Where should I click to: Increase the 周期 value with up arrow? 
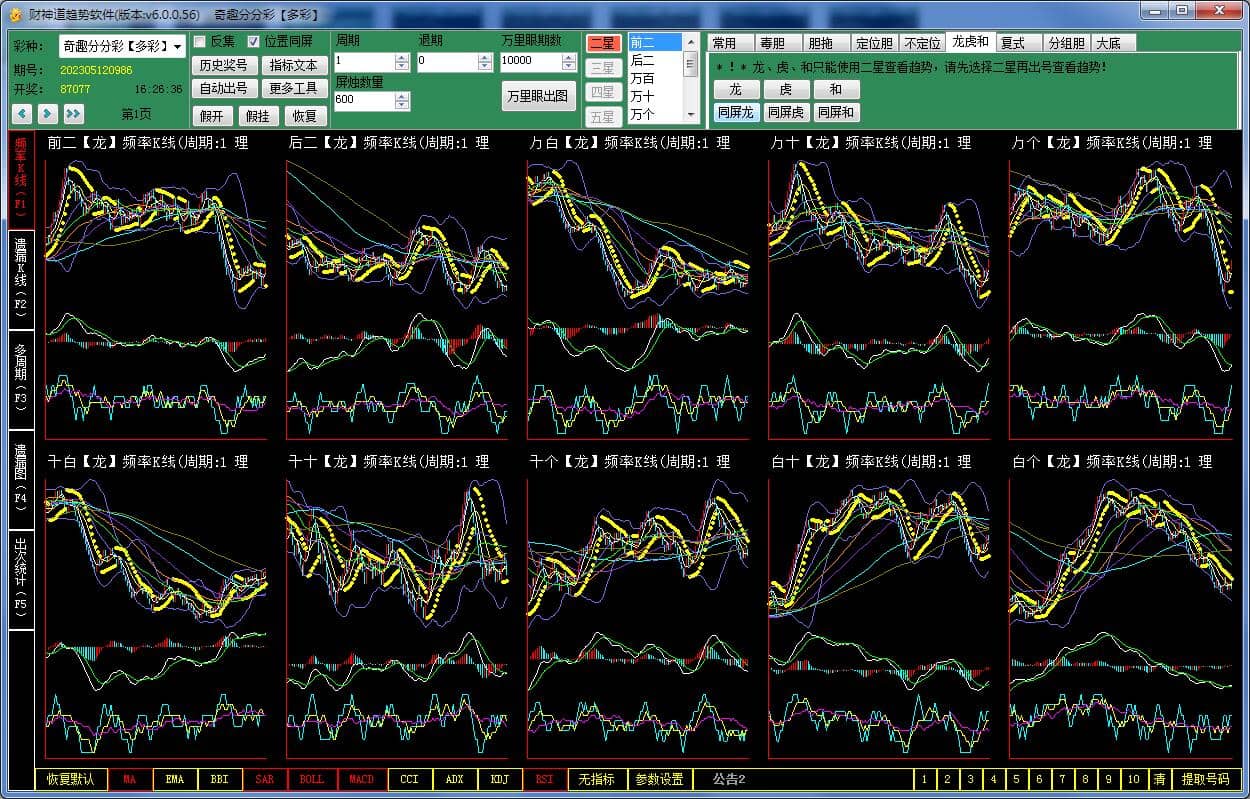tap(402, 57)
